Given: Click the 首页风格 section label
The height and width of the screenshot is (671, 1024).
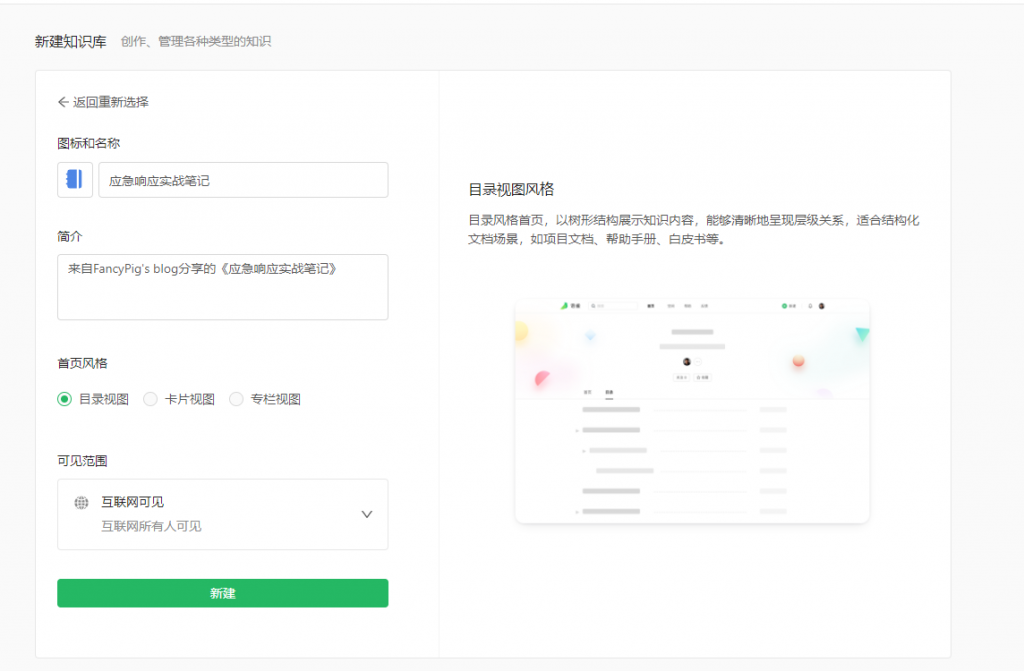Looking at the screenshot, I should pos(82,363).
